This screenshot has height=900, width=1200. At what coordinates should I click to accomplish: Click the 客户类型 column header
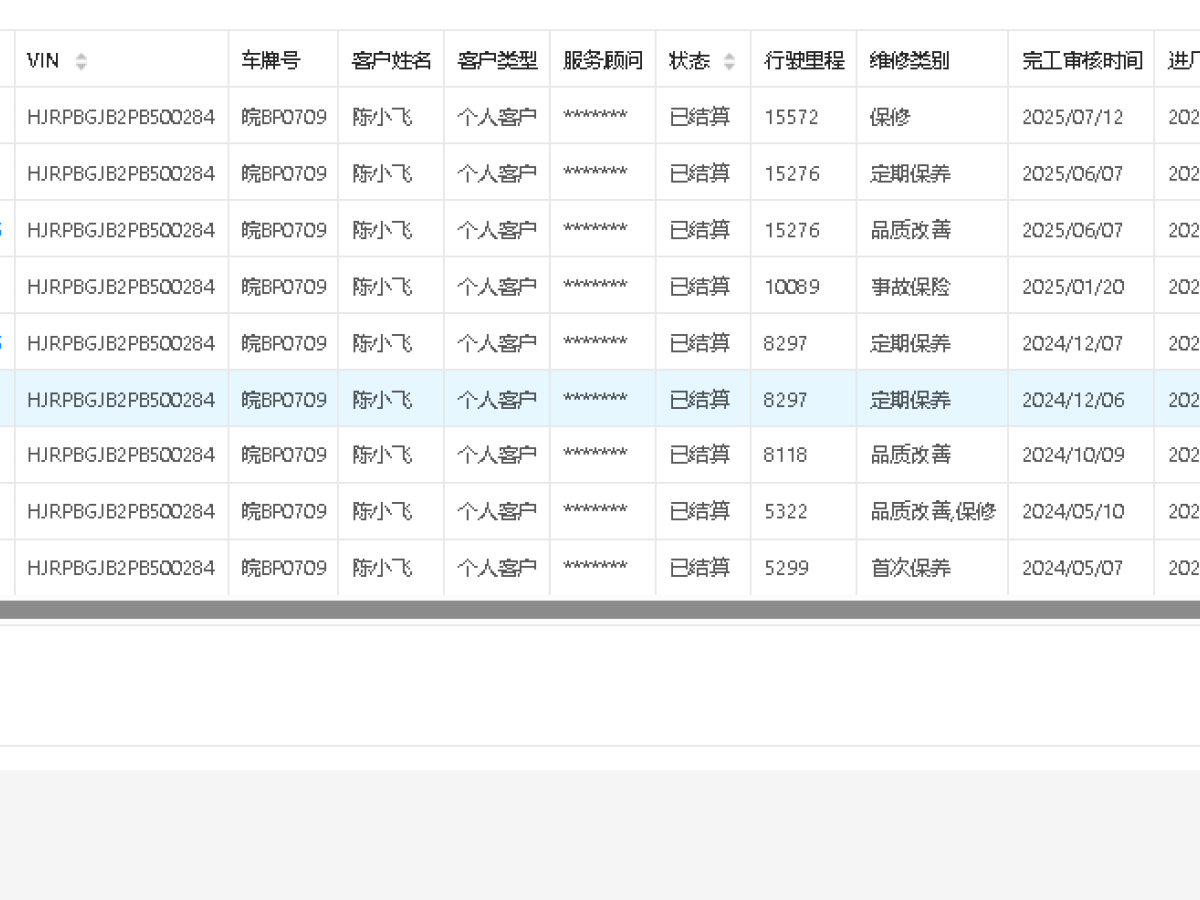tap(497, 61)
